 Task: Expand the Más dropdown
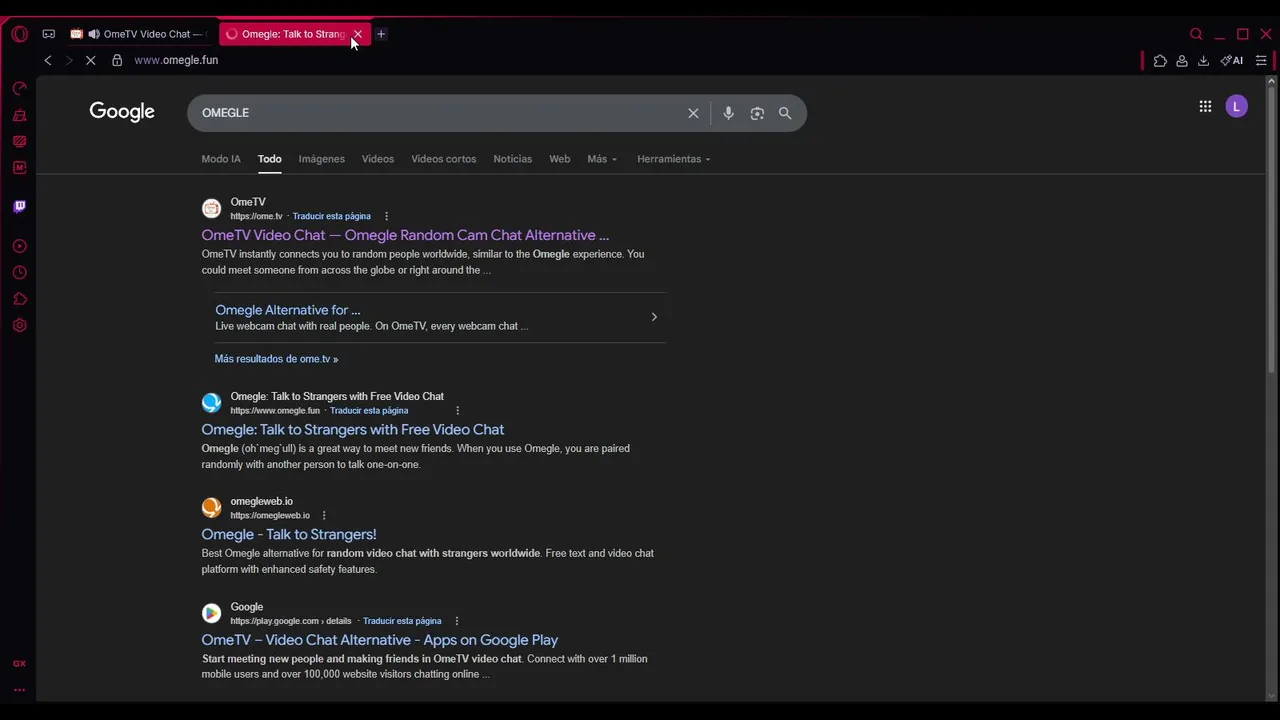[x=602, y=159]
